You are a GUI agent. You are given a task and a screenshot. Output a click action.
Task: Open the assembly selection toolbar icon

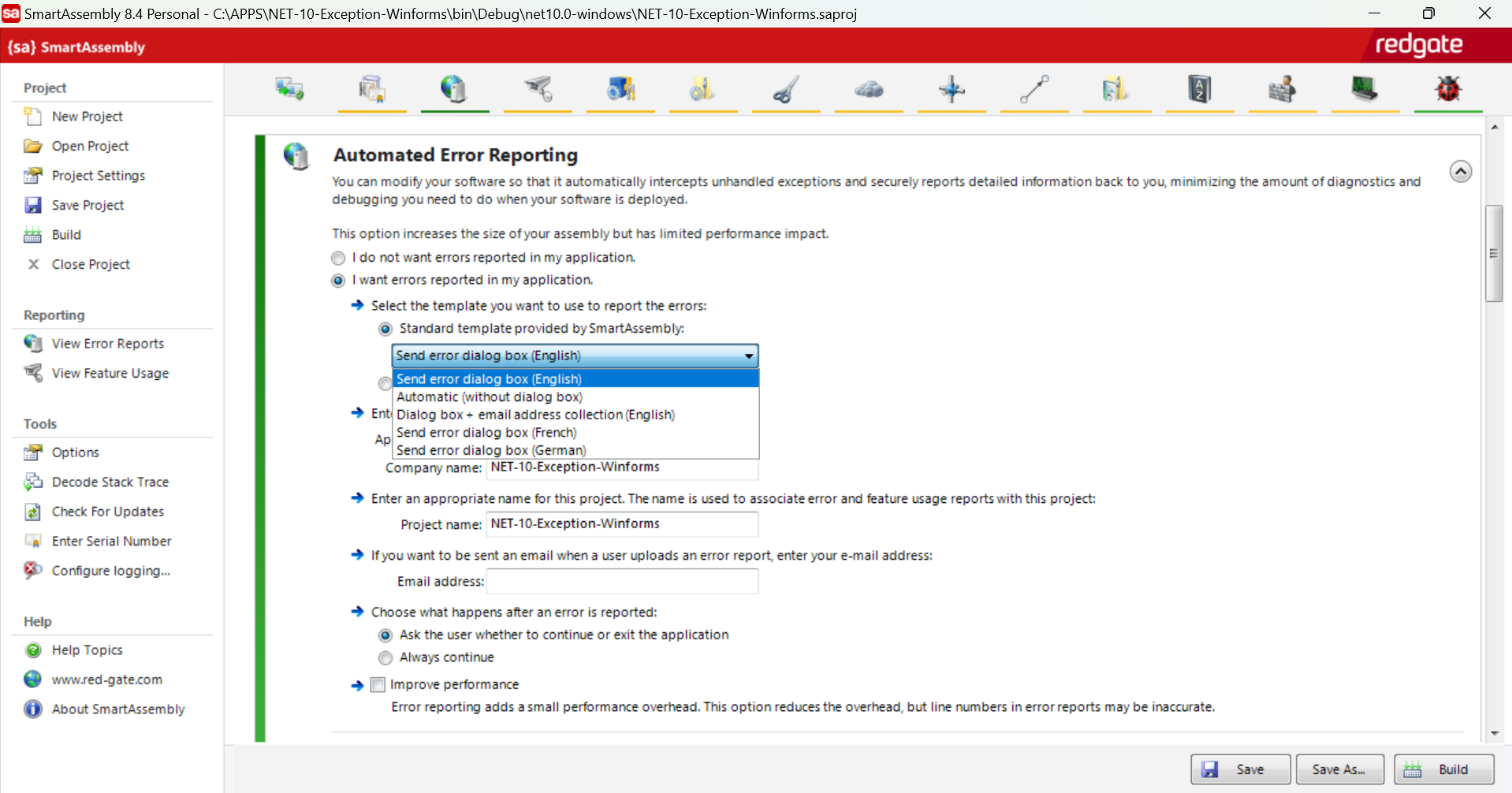pos(289,89)
